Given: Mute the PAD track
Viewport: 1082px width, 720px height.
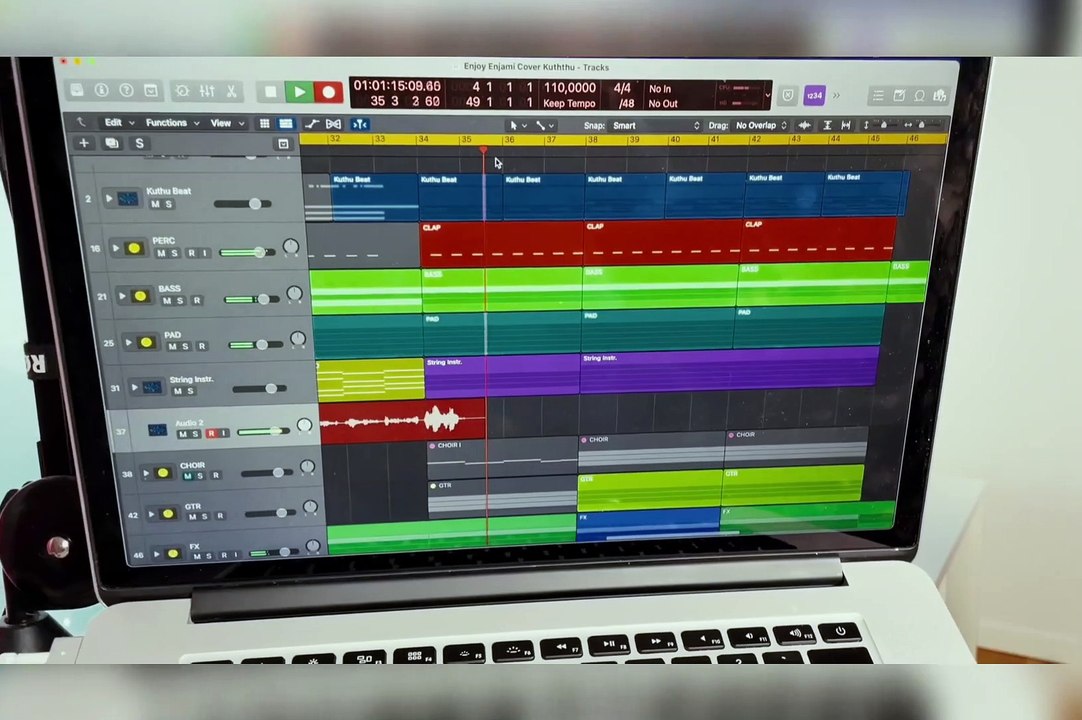Looking at the screenshot, I should click(x=173, y=346).
